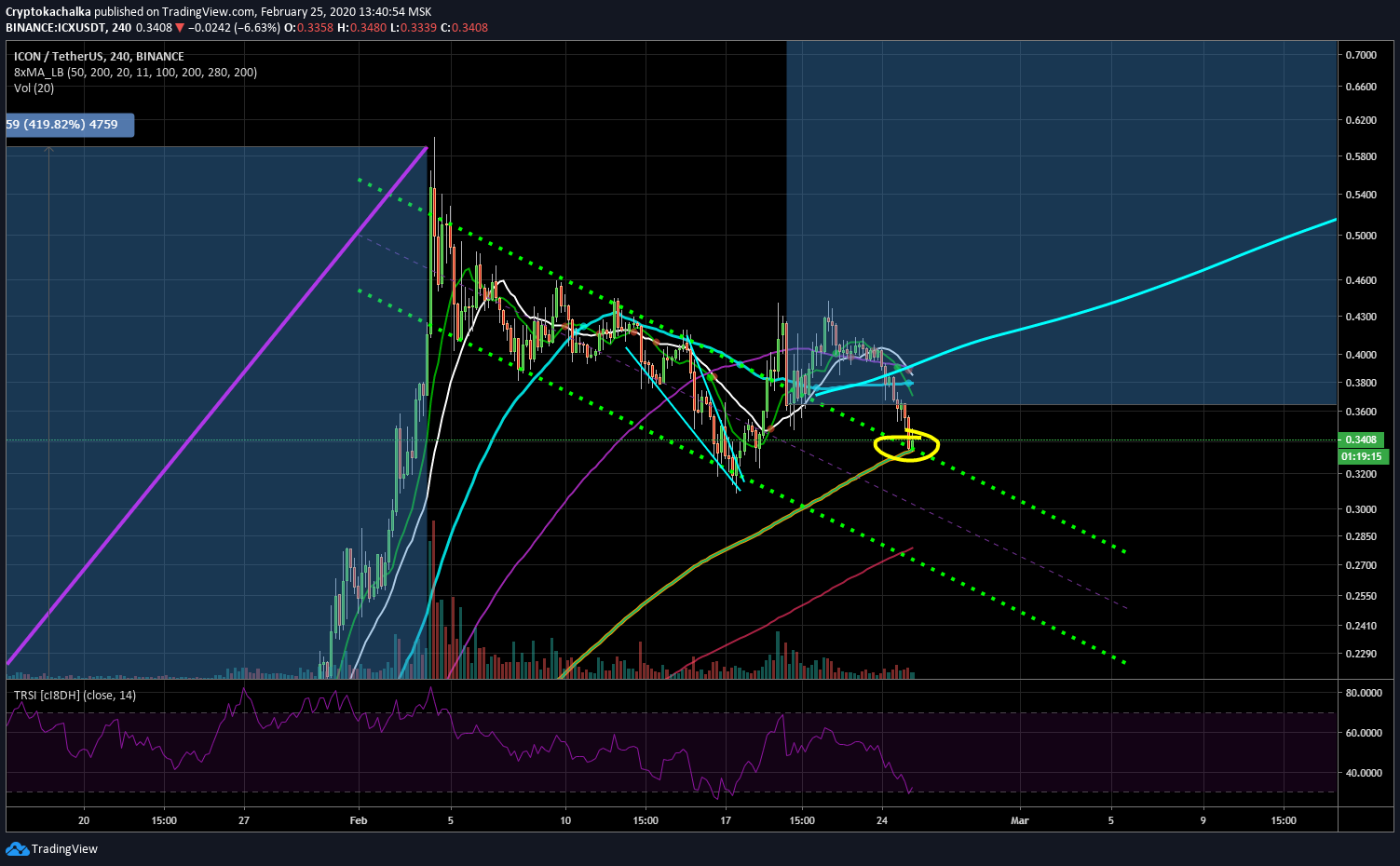
Task: Click the open value O:0.3358
Action: pos(308,28)
